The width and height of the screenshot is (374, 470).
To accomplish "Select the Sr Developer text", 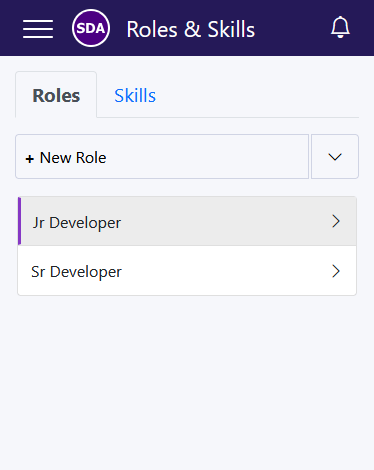I will 76,272.
